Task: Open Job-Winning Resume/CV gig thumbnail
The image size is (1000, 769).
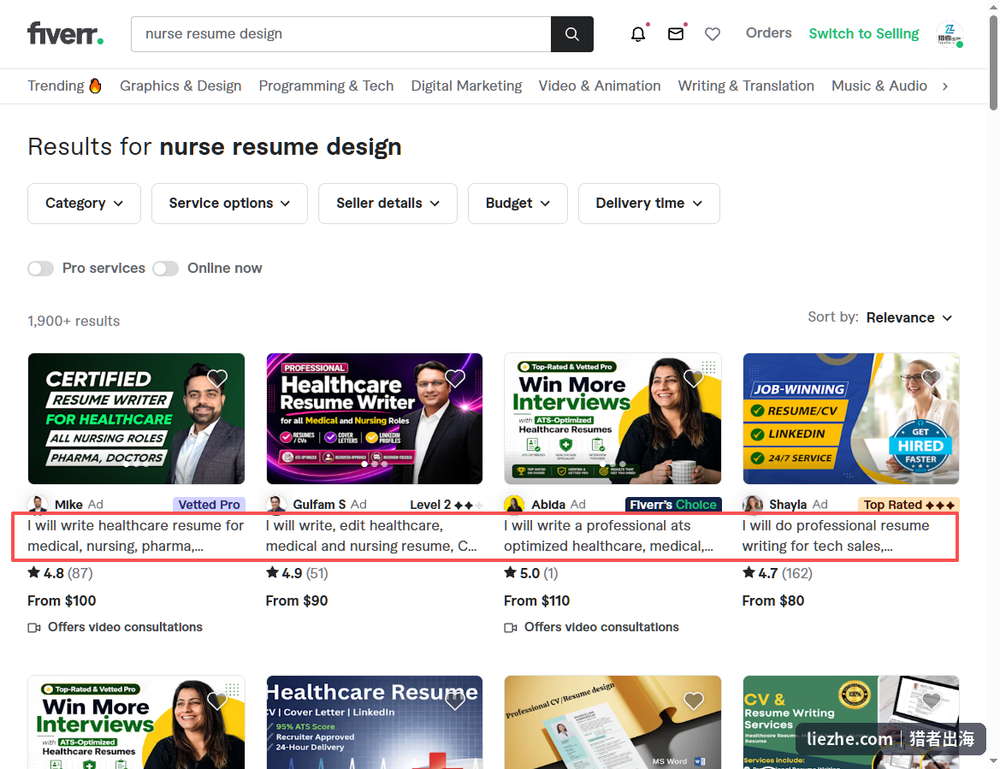Action: 851,418
